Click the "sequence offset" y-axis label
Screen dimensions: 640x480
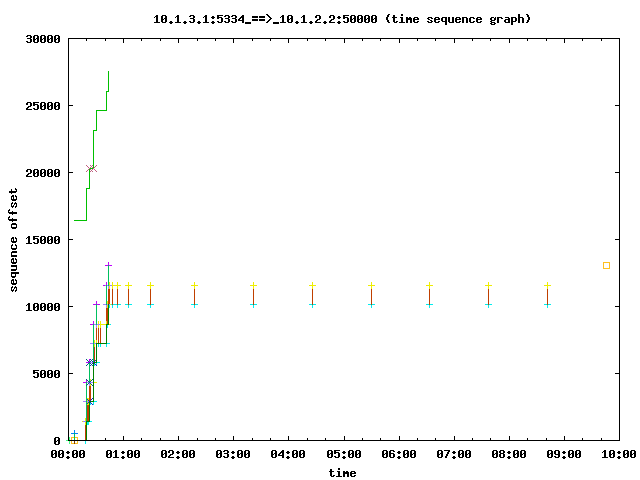15,240
